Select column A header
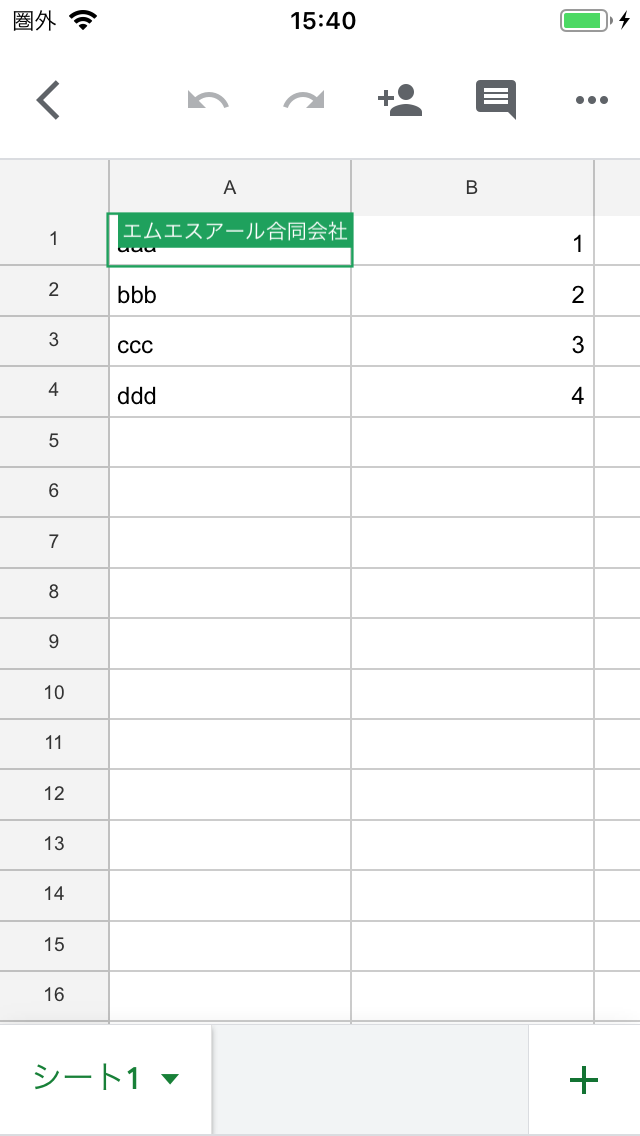This screenshot has width=640, height=1136. [x=230, y=187]
